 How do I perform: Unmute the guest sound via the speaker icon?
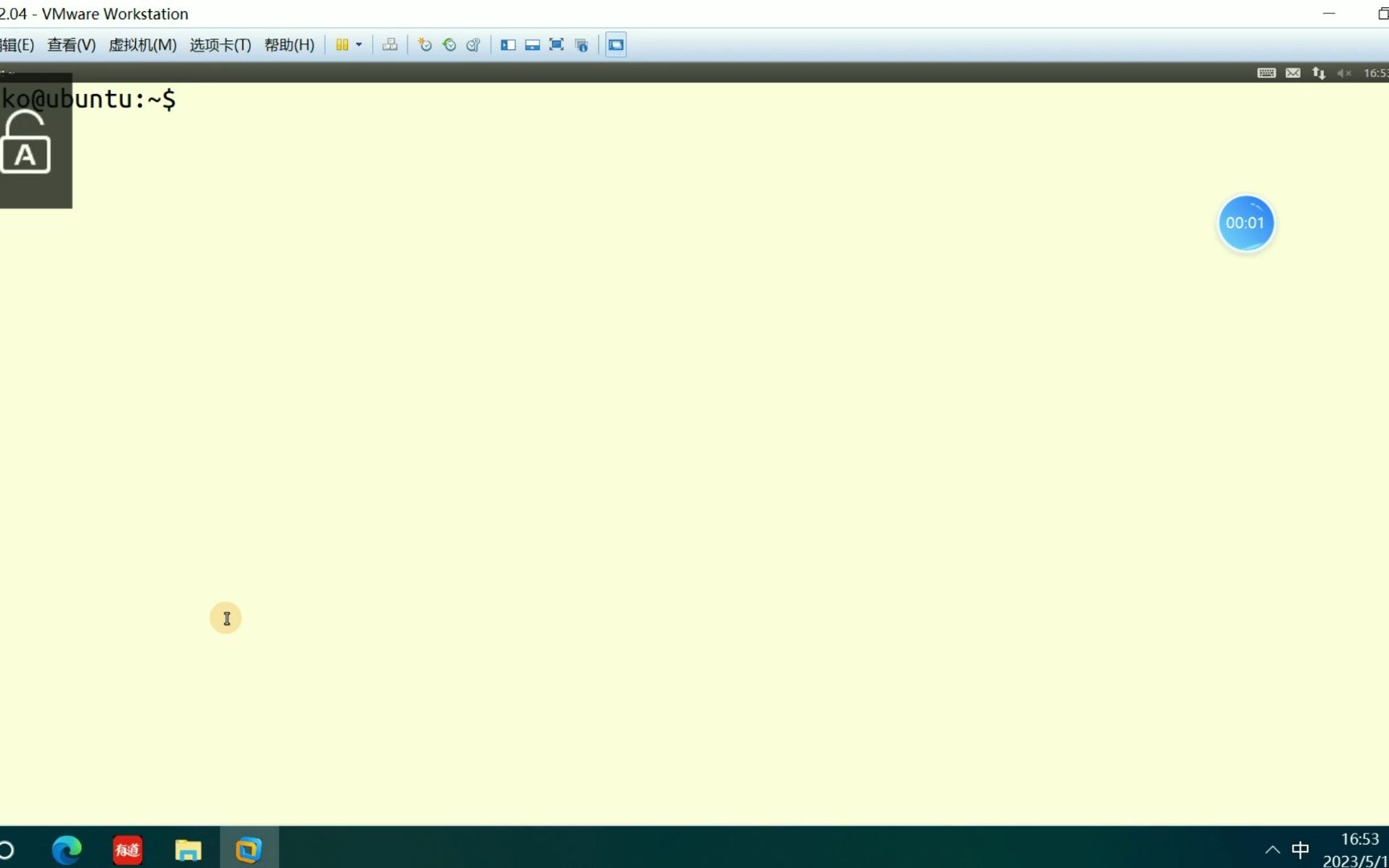click(1342, 72)
